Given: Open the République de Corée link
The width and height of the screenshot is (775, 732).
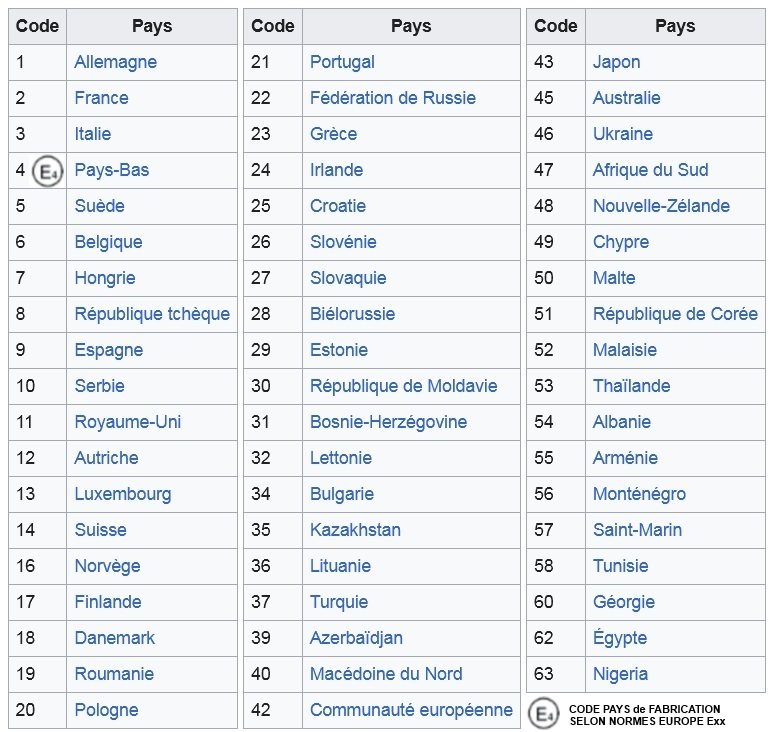Looking at the screenshot, I should pos(675,314).
